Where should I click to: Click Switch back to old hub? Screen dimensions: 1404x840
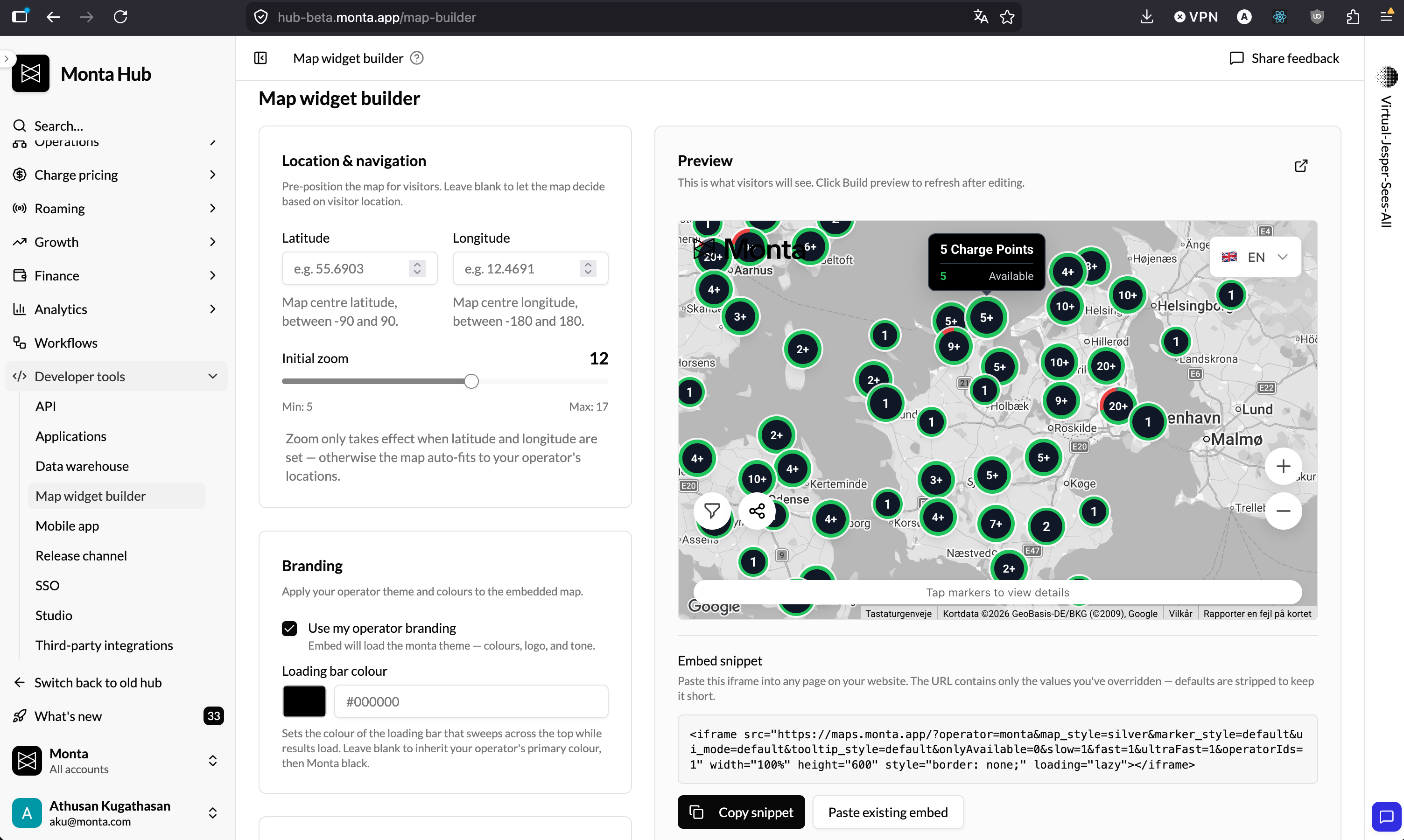click(x=116, y=683)
